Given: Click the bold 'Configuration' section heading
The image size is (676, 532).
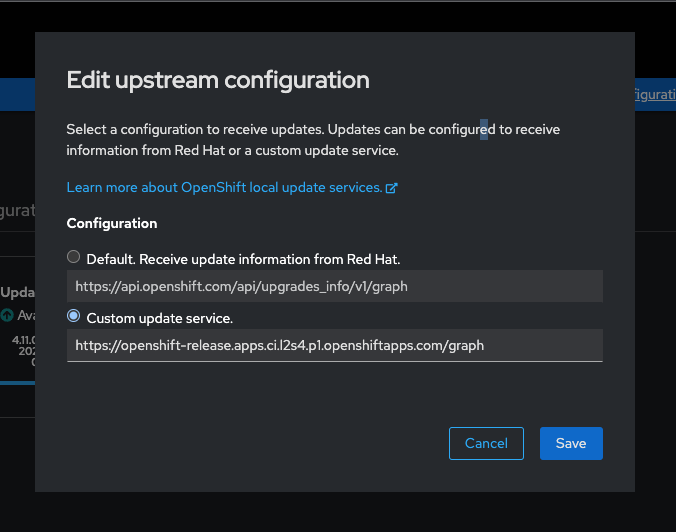Looking at the screenshot, I should (x=112, y=223).
